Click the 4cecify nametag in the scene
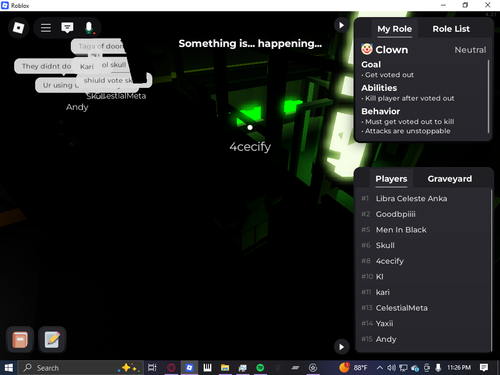 pyautogui.click(x=250, y=147)
